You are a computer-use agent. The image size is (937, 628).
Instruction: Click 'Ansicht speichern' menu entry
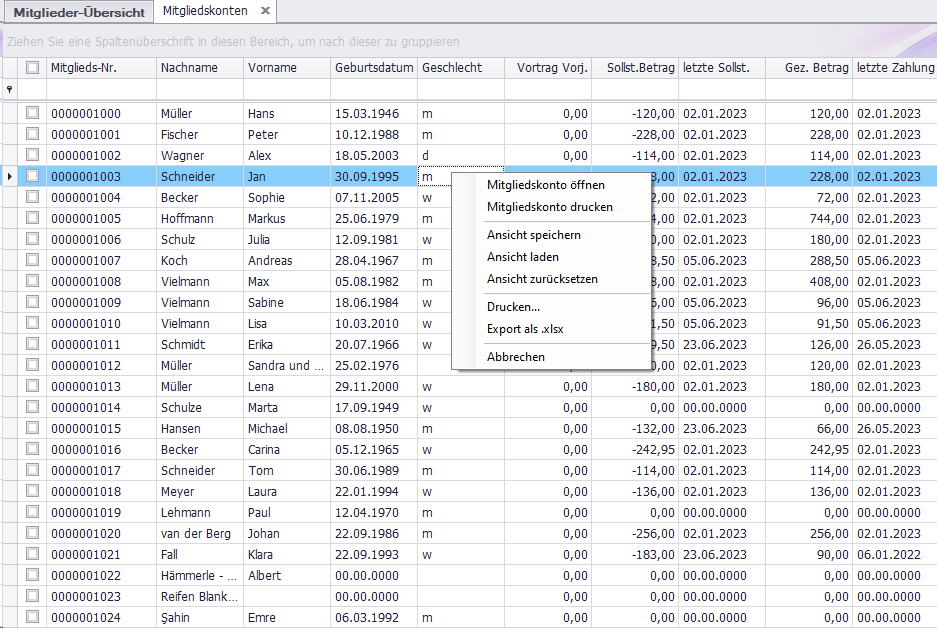tap(533, 235)
